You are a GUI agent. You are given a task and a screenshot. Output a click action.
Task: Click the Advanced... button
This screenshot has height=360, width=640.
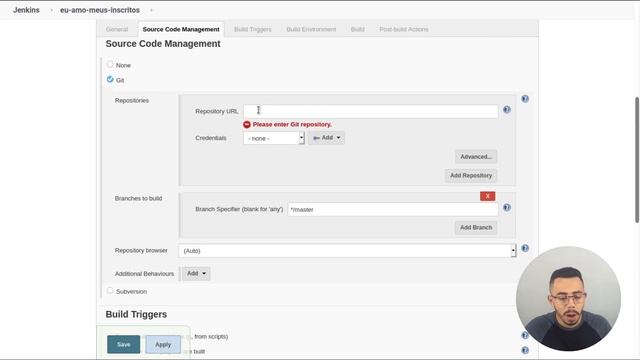[x=476, y=157]
